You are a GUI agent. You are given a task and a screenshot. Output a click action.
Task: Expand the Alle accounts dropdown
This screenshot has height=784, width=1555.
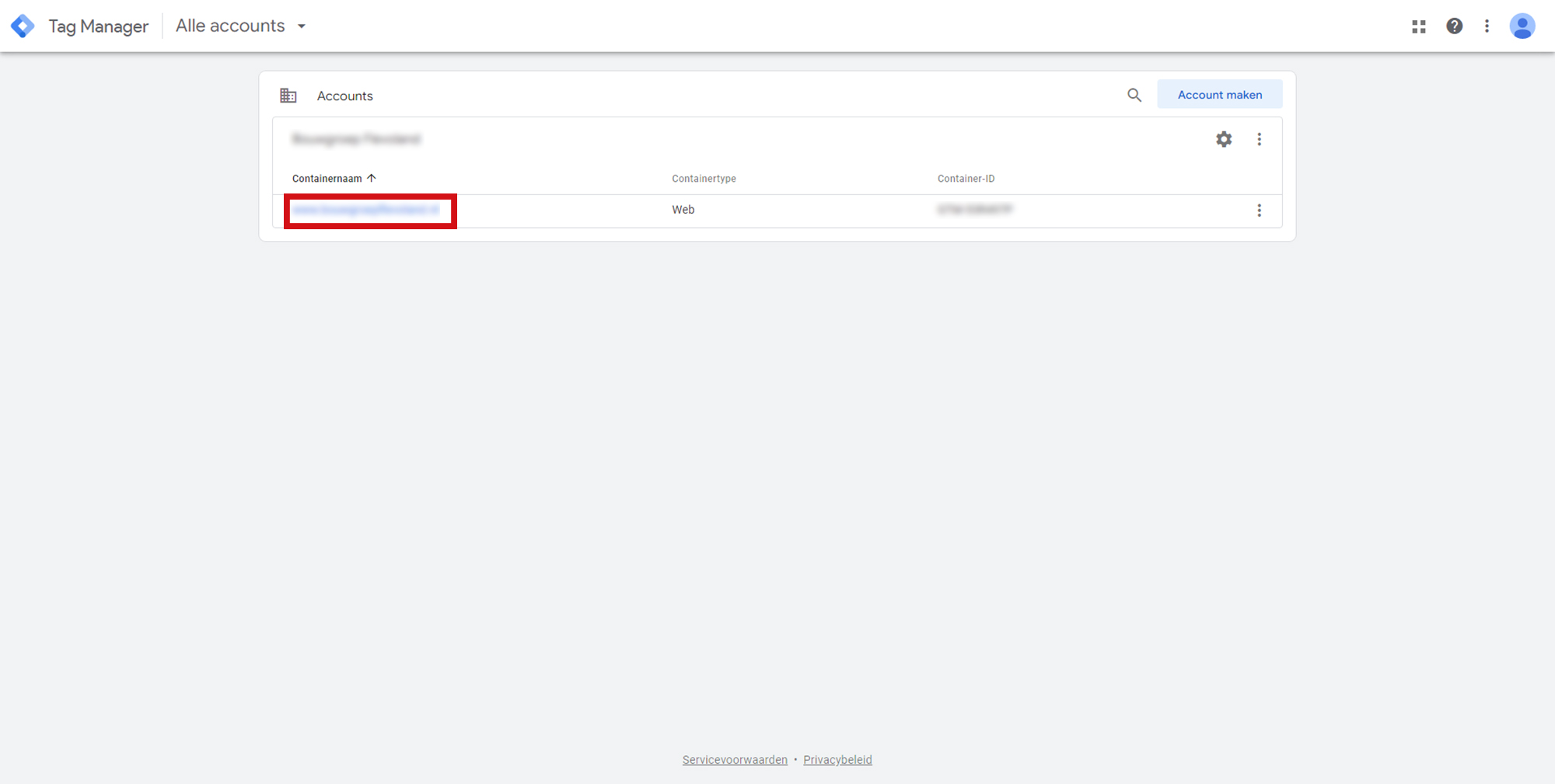(241, 26)
